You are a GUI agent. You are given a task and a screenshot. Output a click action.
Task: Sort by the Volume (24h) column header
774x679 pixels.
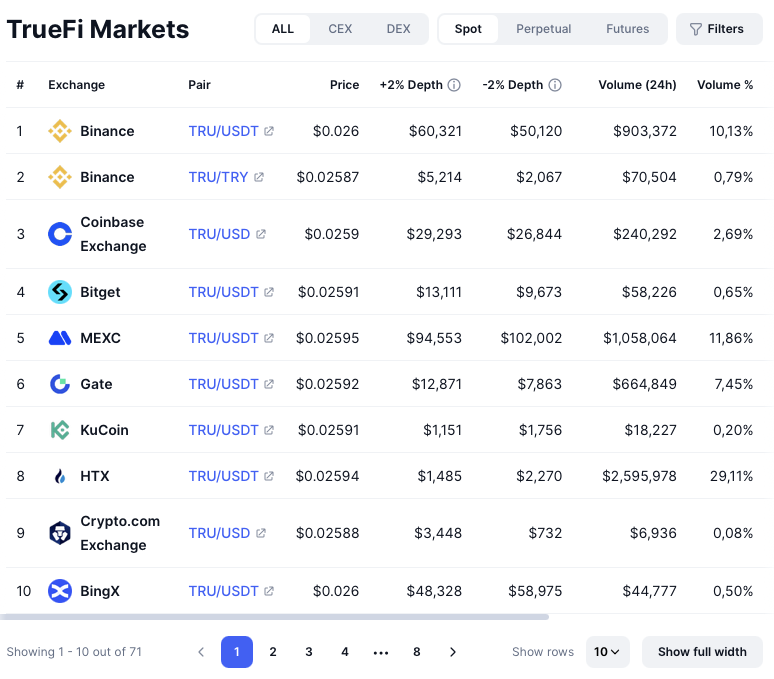[637, 85]
